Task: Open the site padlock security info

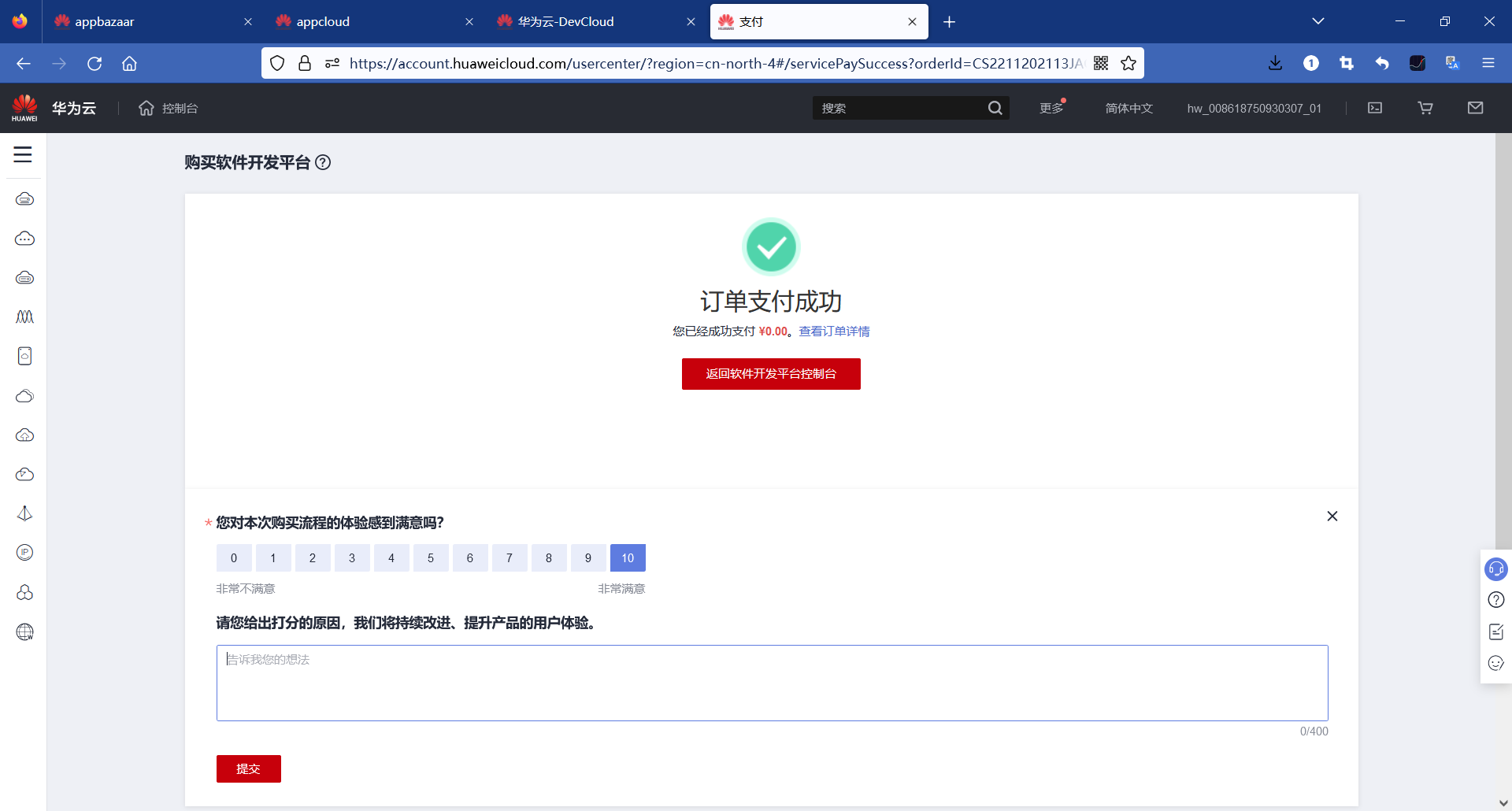Action: [305, 63]
